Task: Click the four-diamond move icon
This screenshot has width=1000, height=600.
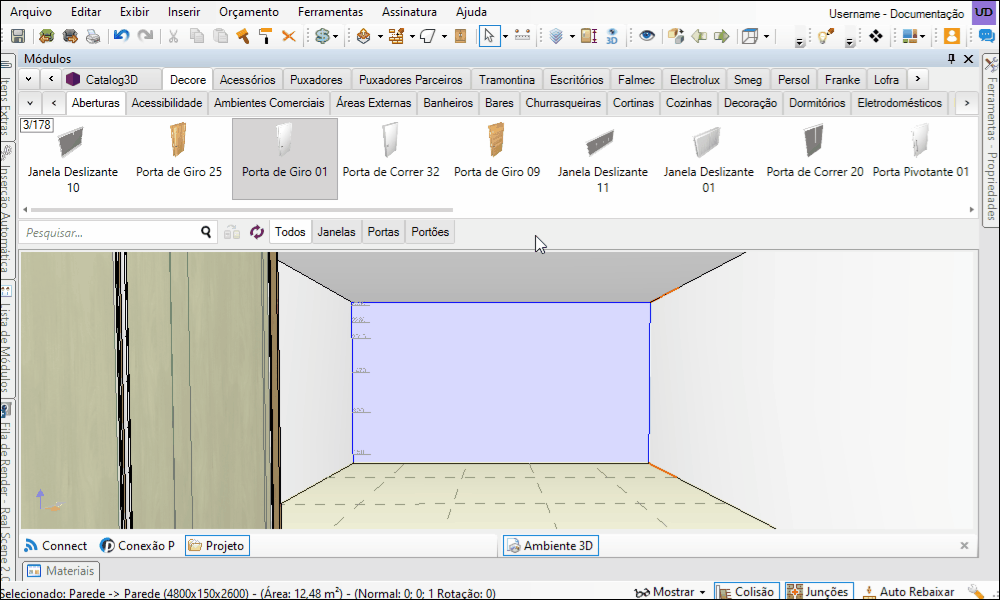Action: (876, 36)
